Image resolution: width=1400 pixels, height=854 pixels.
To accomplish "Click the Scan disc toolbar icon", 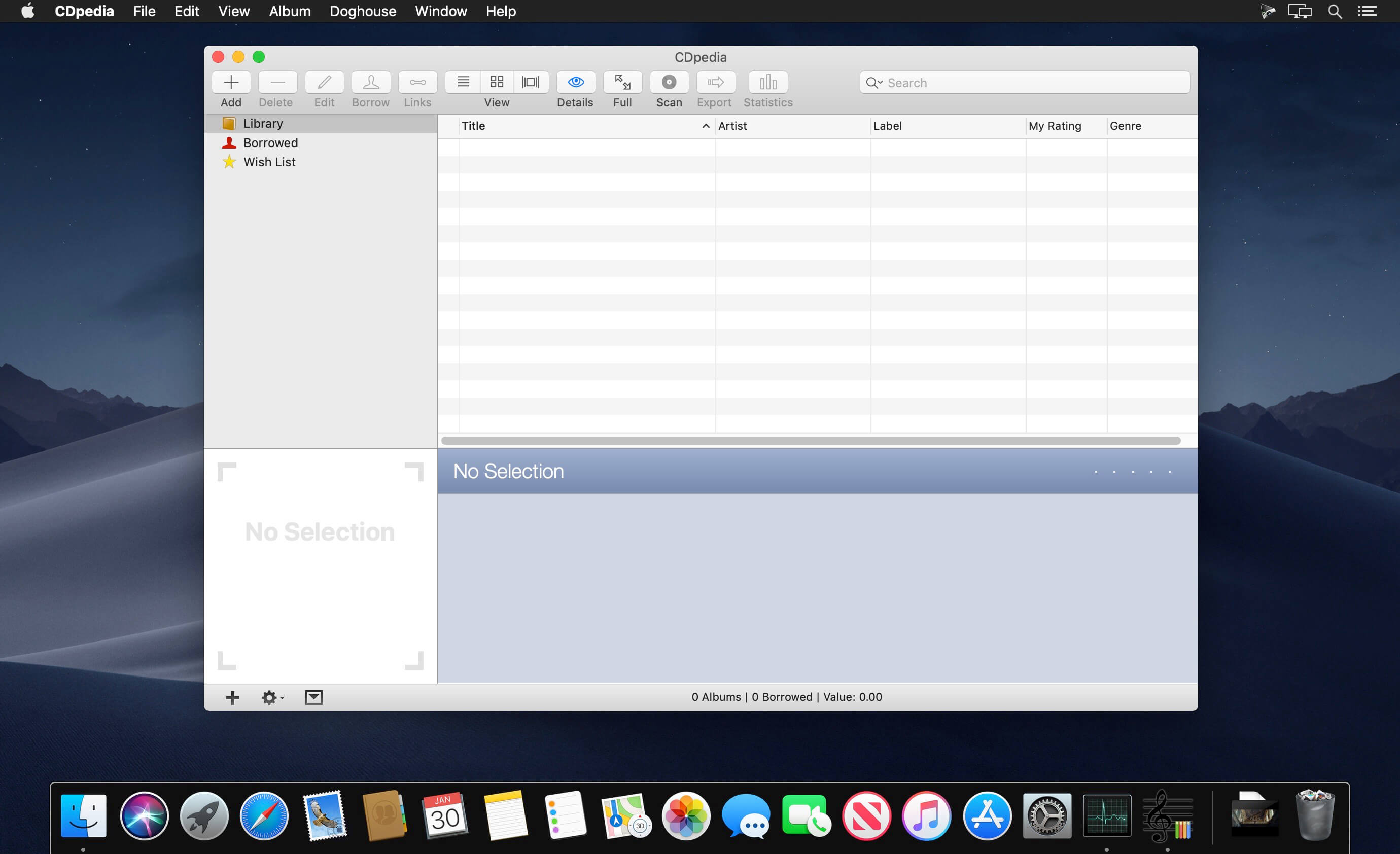I will (x=669, y=82).
